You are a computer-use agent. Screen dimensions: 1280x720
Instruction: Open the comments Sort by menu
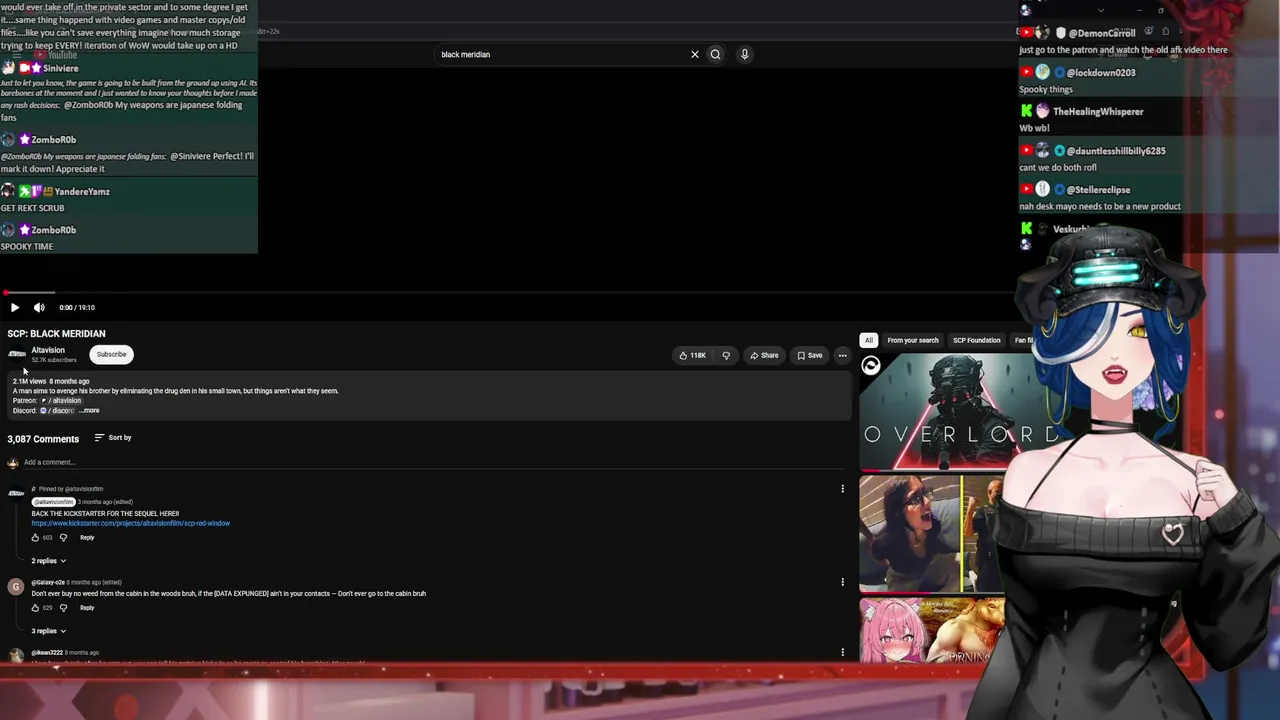(x=113, y=438)
